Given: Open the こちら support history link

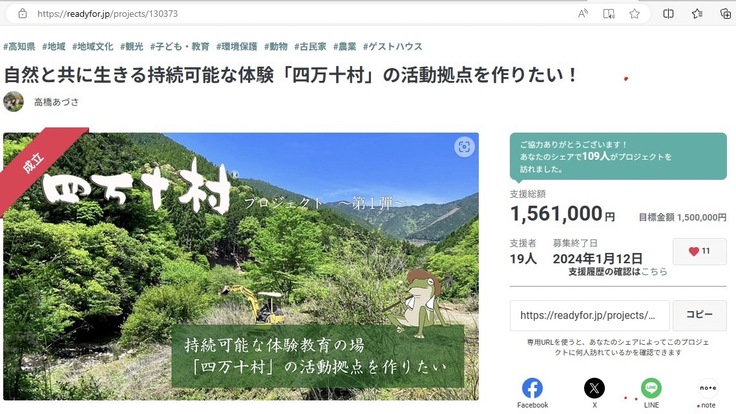Looking at the screenshot, I should pyautogui.click(x=654, y=272).
